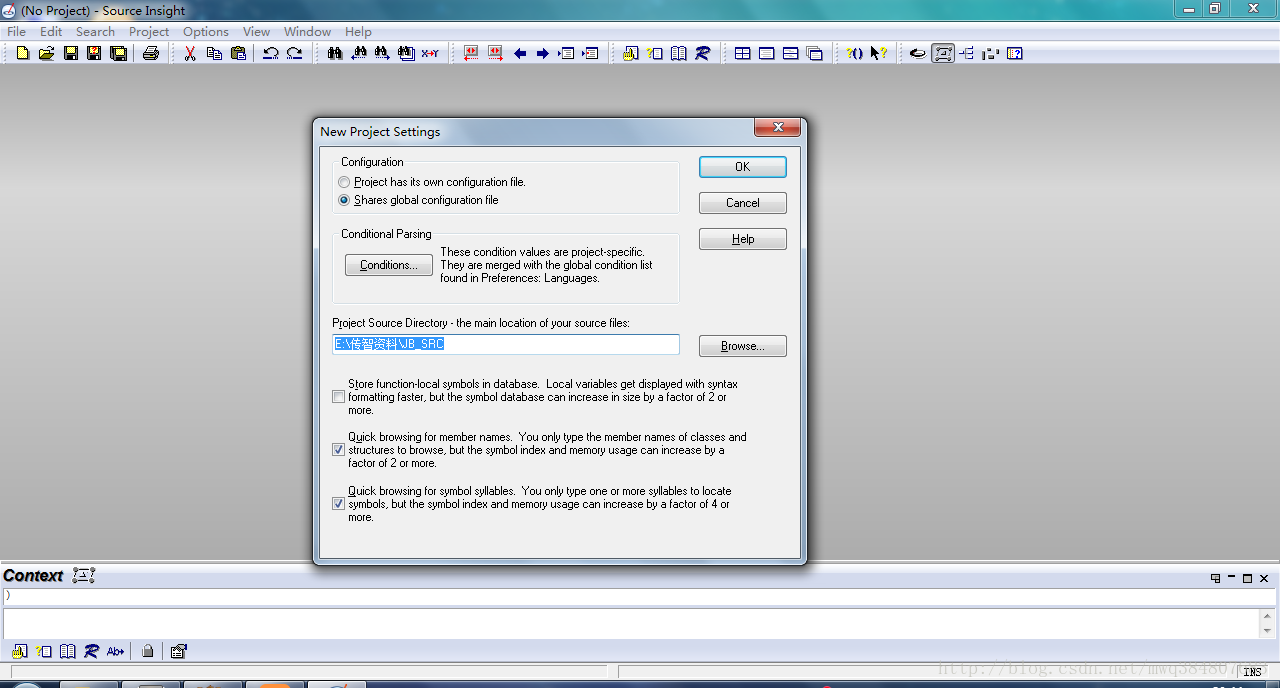Open Browse Project Symbols book icon in main toolbar

point(679,53)
